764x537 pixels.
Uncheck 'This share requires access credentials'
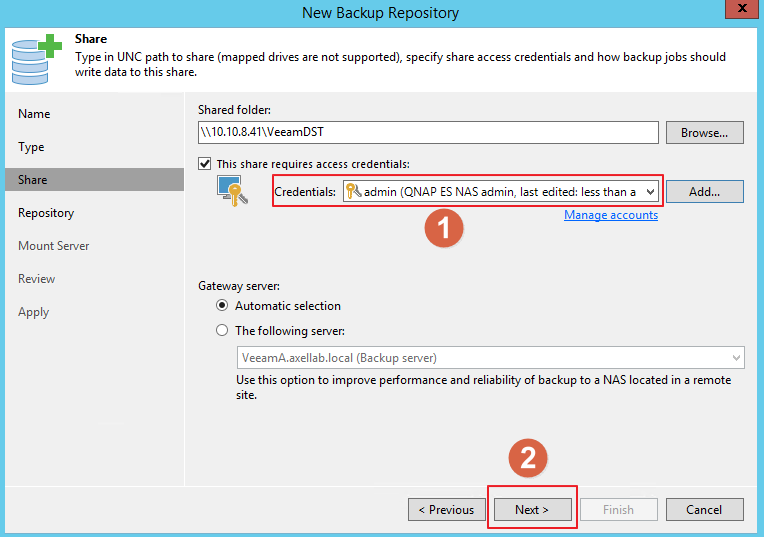[x=205, y=164]
